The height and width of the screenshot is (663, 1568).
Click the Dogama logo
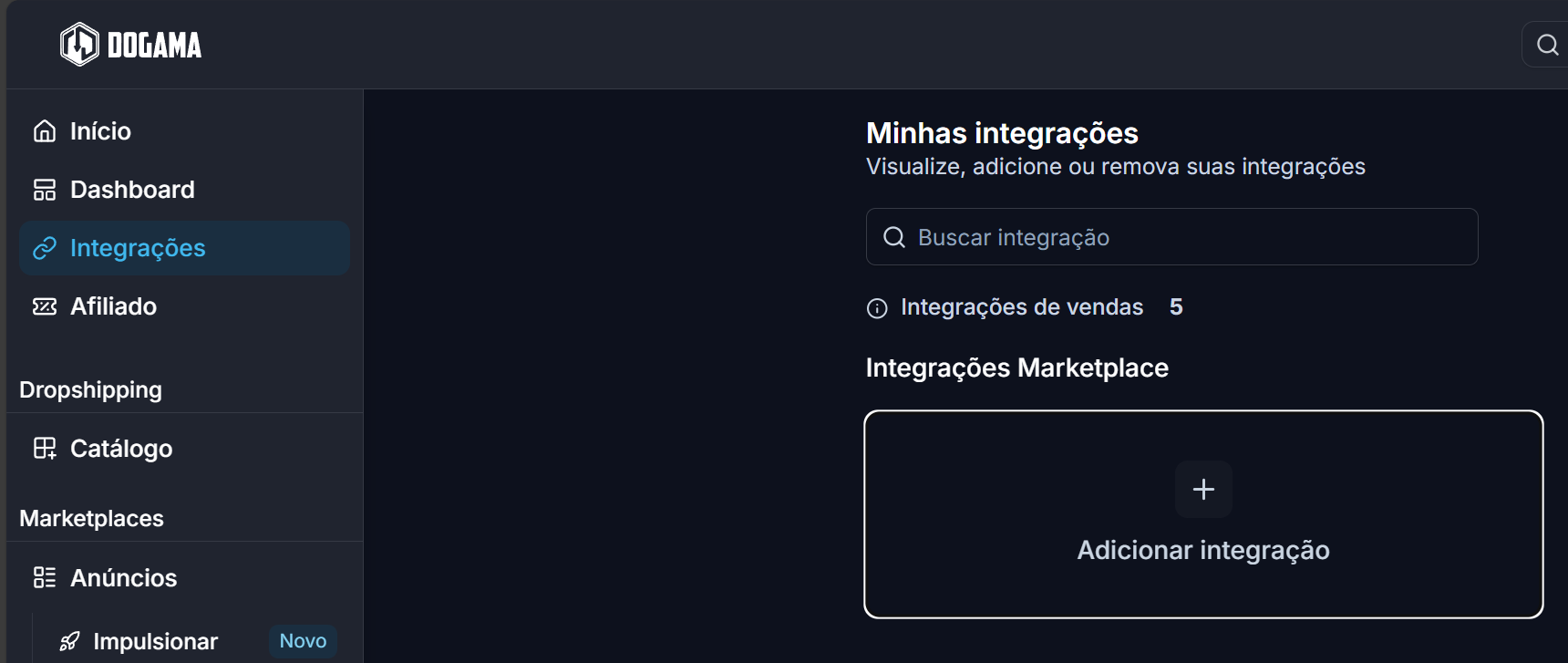click(130, 45)
